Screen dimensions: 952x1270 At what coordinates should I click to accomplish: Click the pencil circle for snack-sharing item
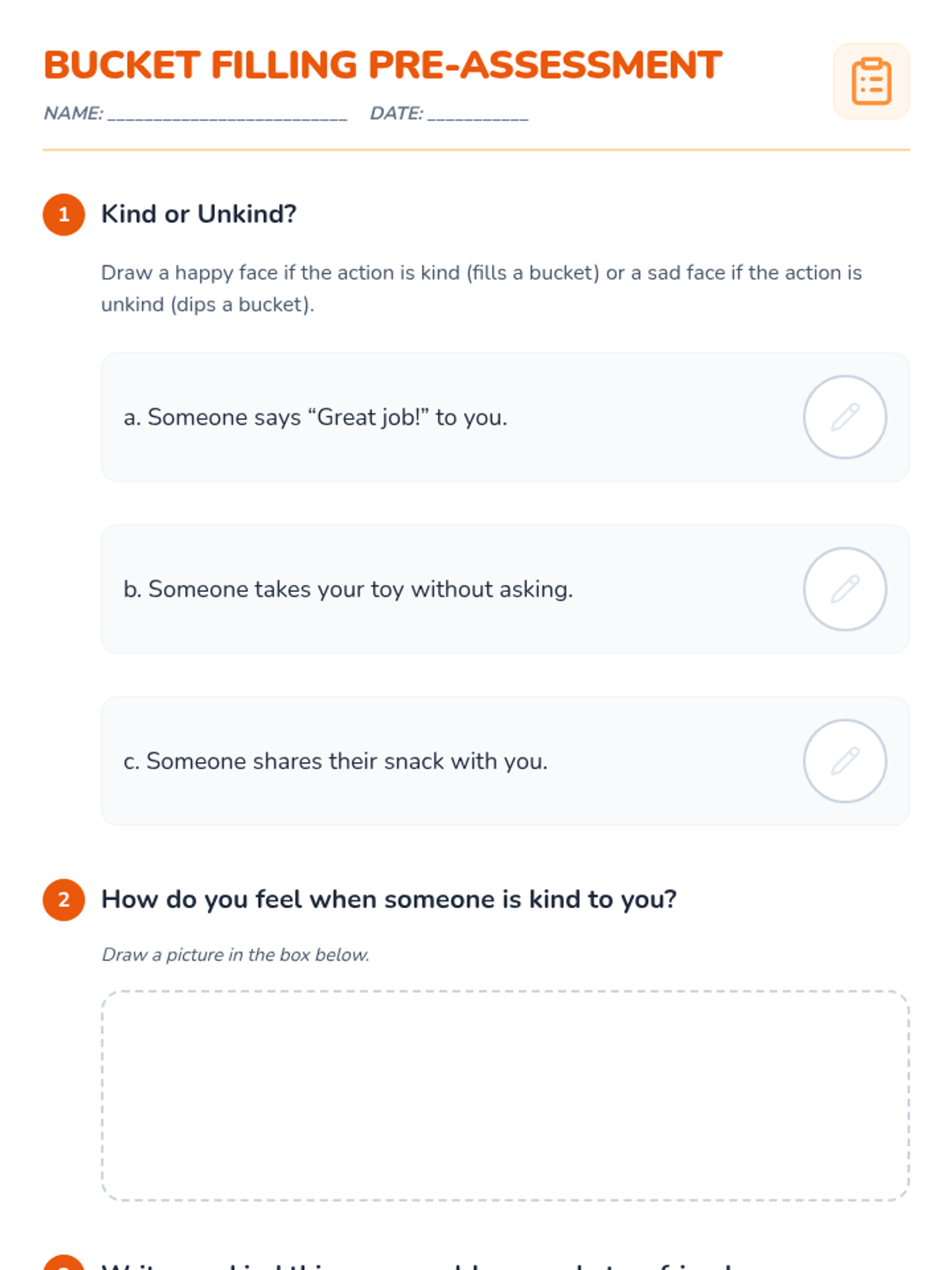click(845, 760)
